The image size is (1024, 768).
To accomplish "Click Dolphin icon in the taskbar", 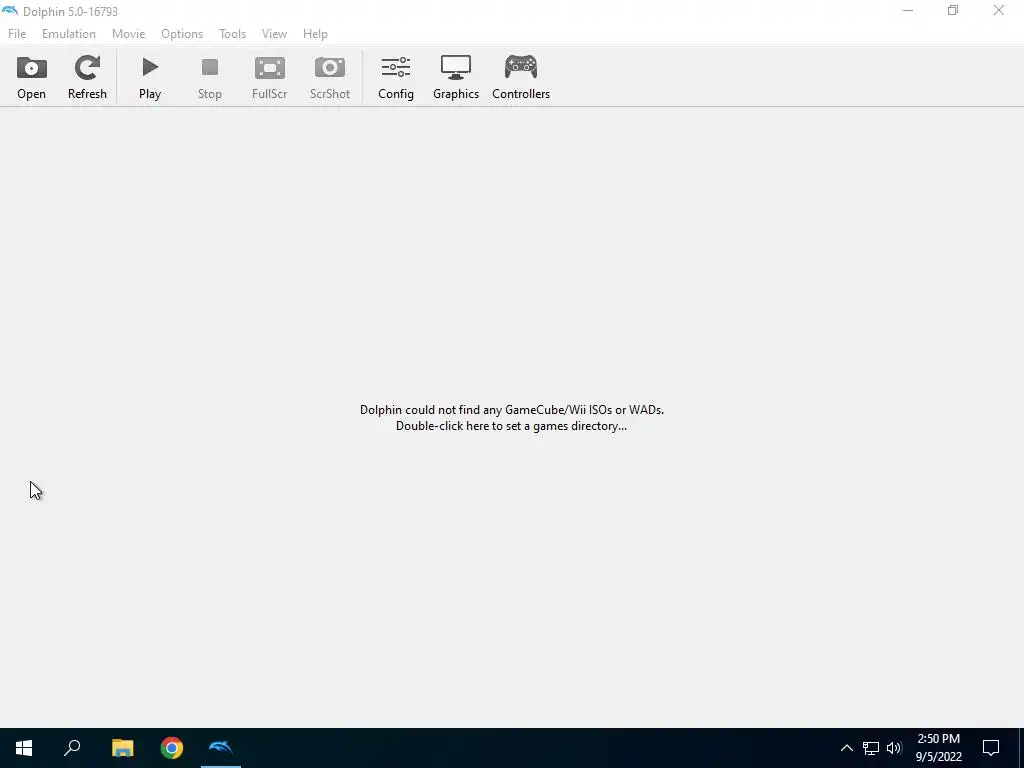I will pos(221,748).
